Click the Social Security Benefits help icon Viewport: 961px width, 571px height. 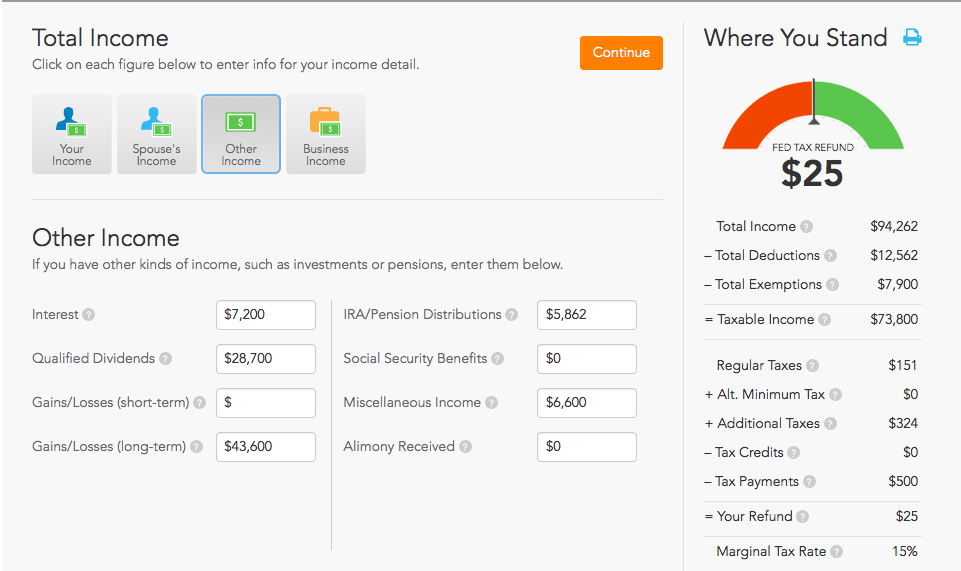point(498,359)
